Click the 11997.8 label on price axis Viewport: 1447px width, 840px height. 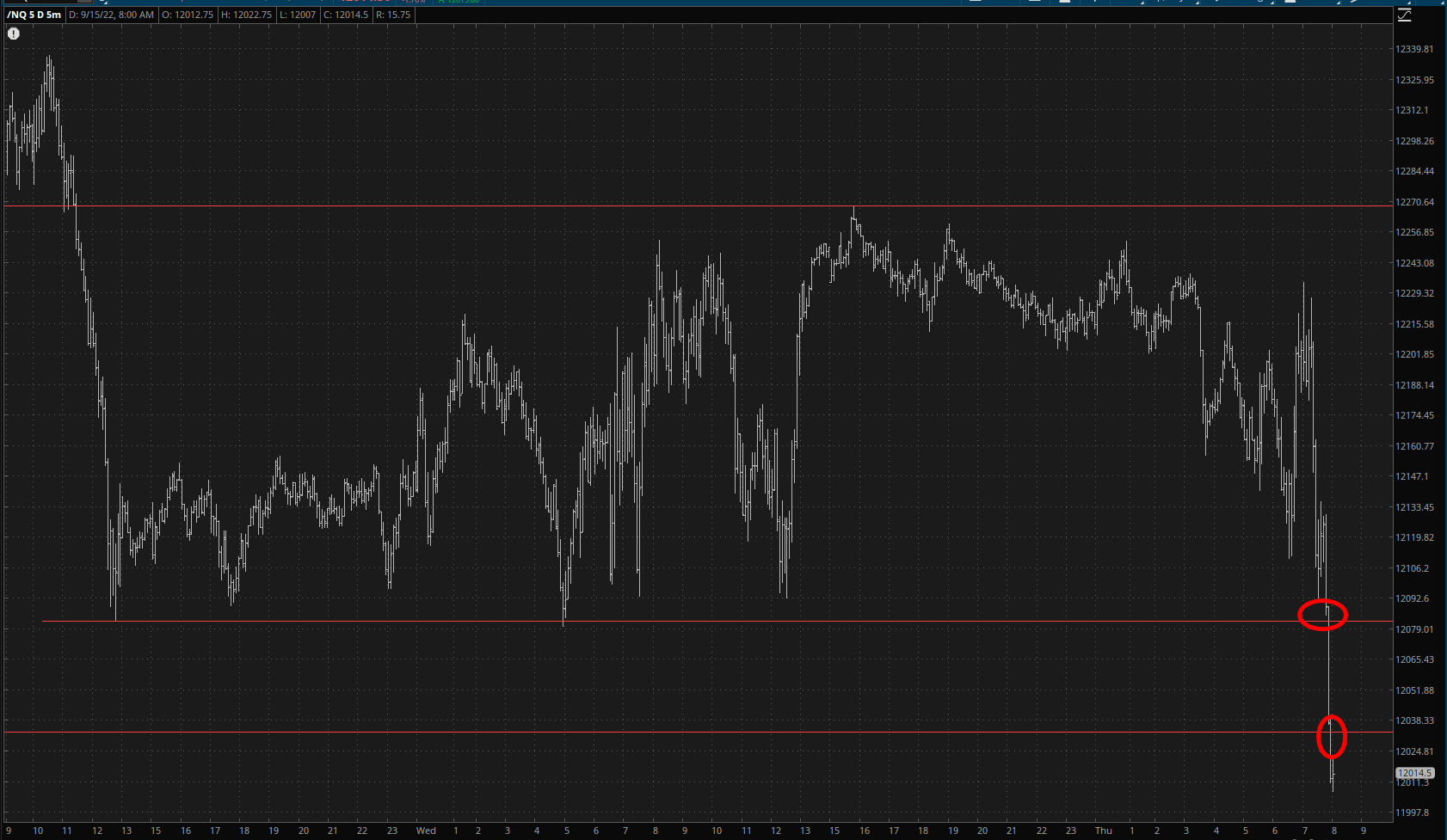(1412, 812)
